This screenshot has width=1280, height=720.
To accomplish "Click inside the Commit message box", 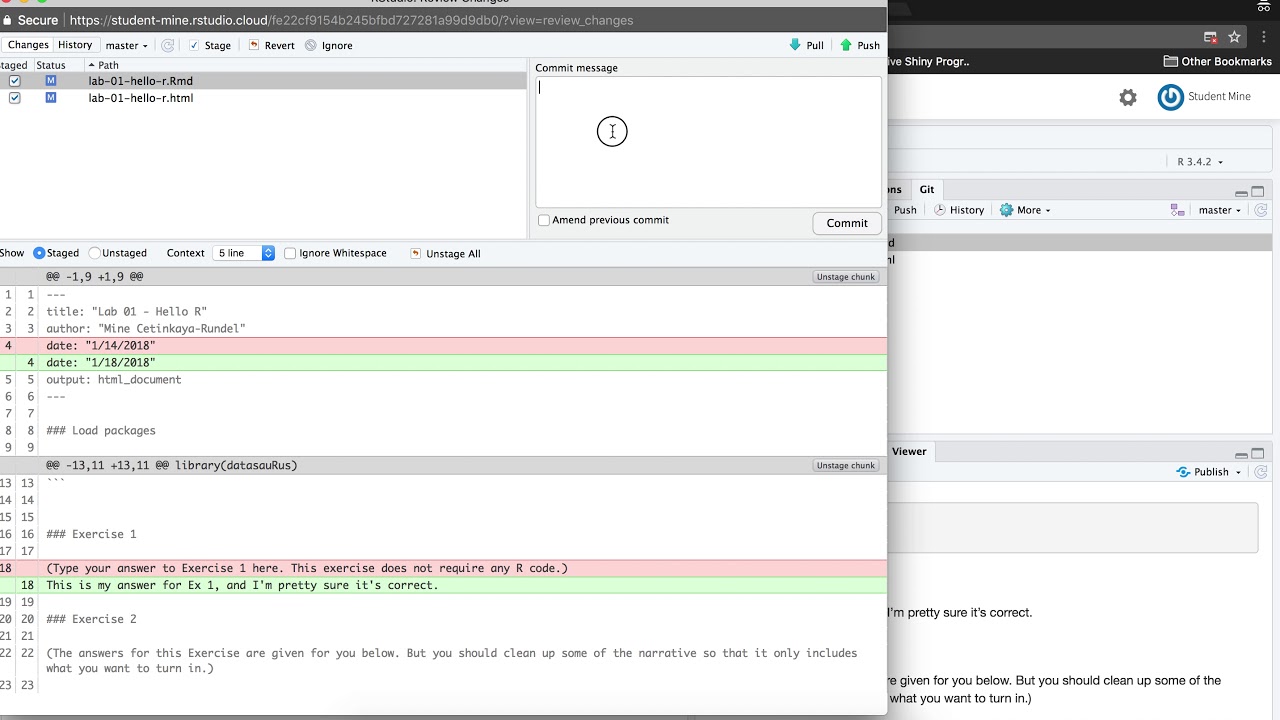I will 708,142.
